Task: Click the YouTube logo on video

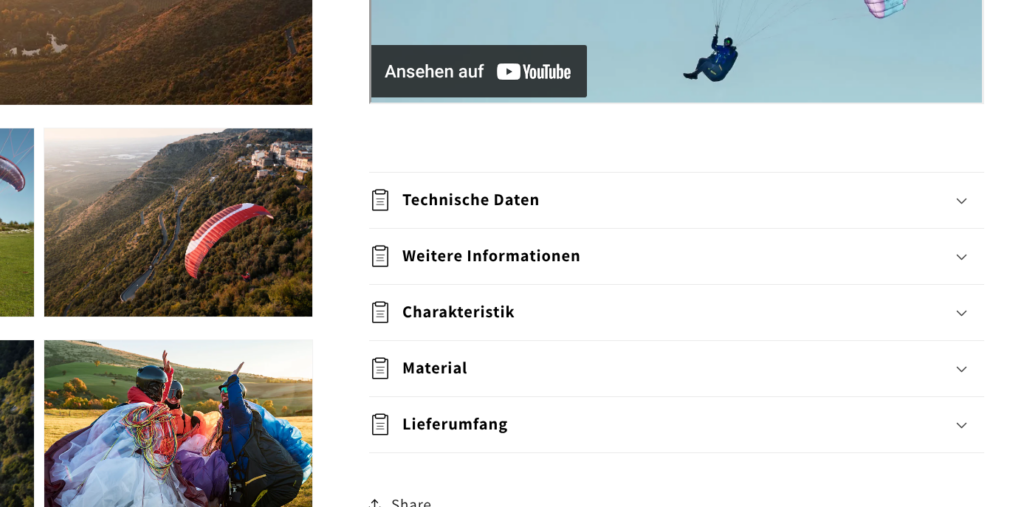Action: [x=534, y=72]
